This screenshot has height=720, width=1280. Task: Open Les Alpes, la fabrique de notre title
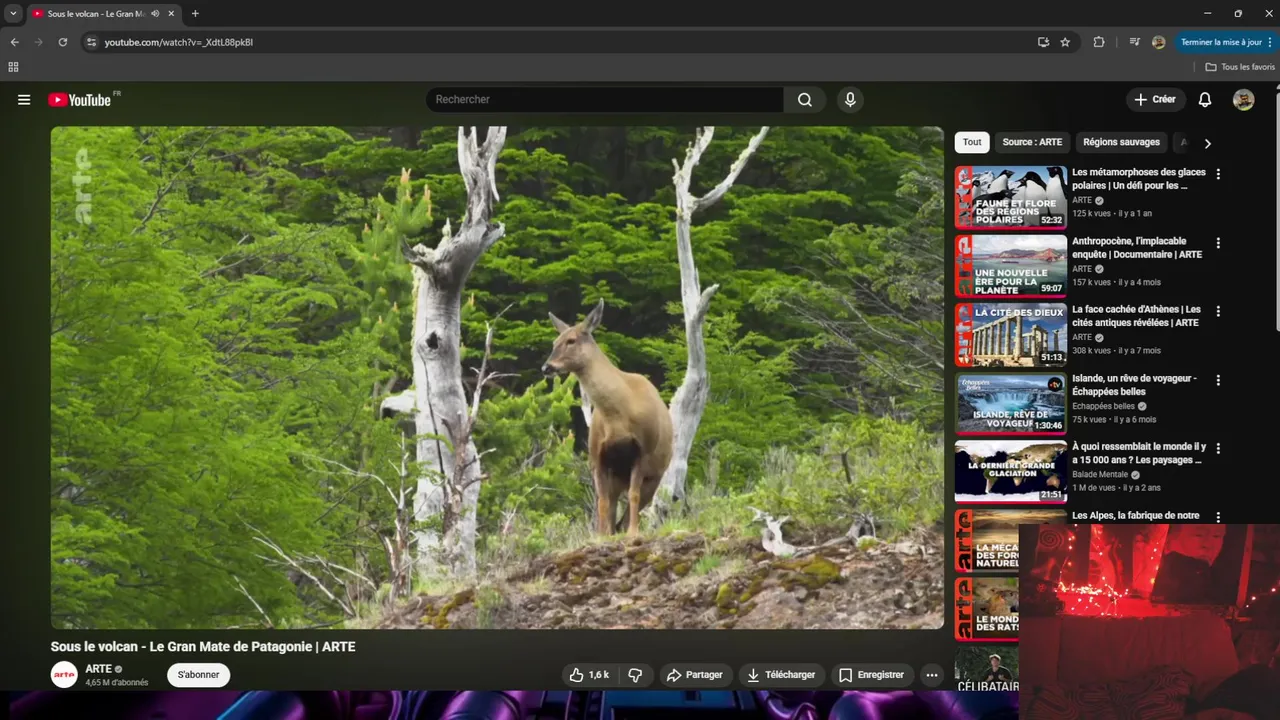point(1135,516)
